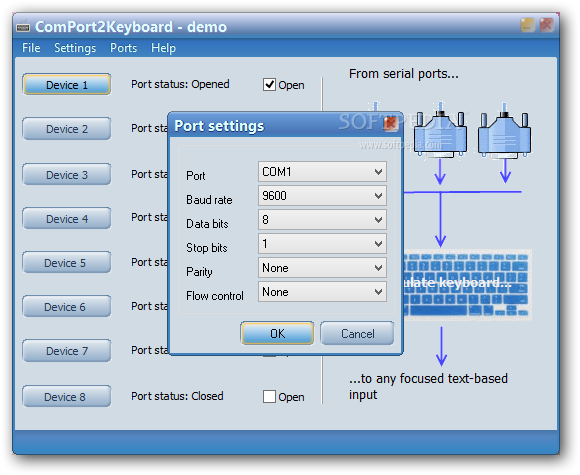The image size is (580, 475).
Task: Click the 'Parity' label
Action: click(199, 272)
